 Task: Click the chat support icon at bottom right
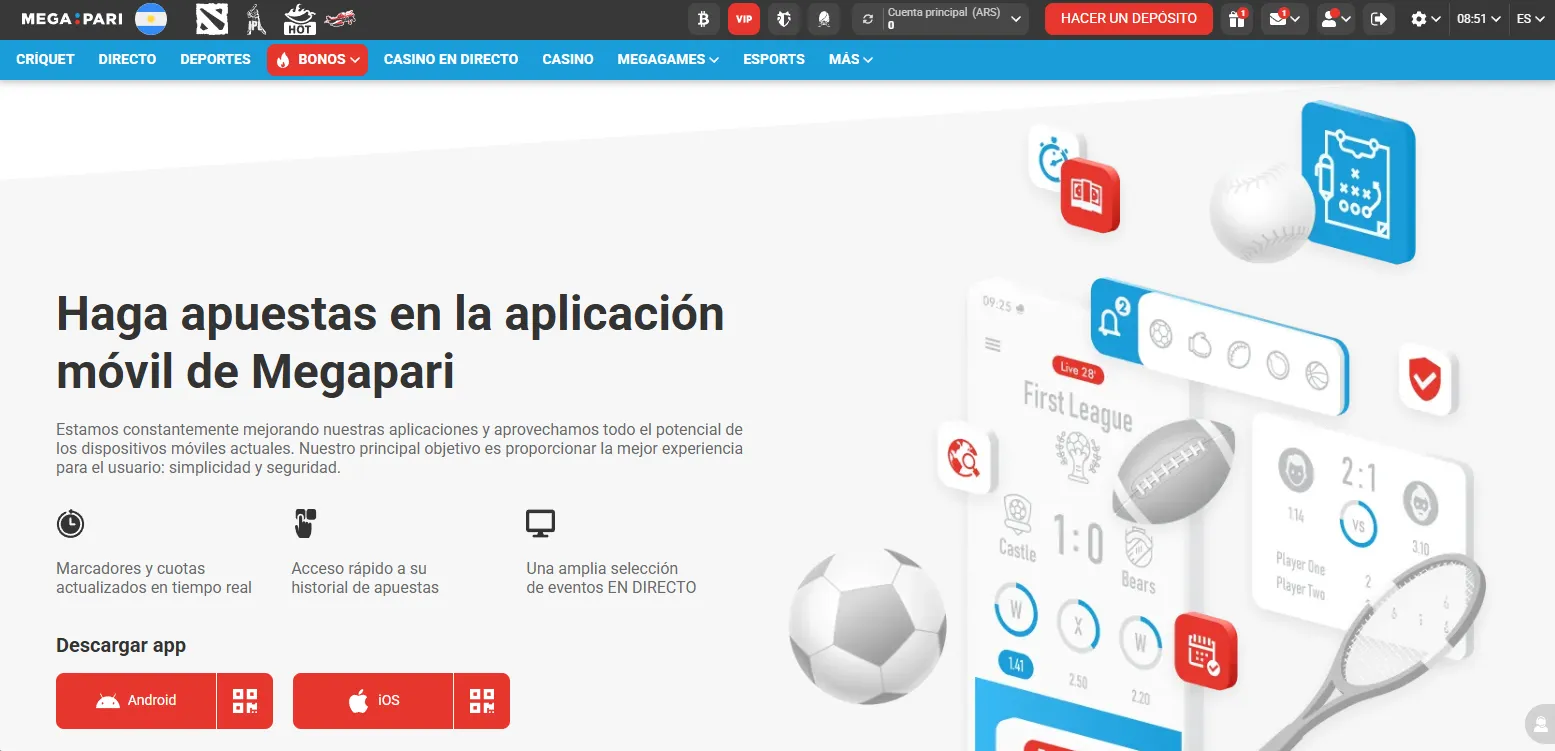1539,722
